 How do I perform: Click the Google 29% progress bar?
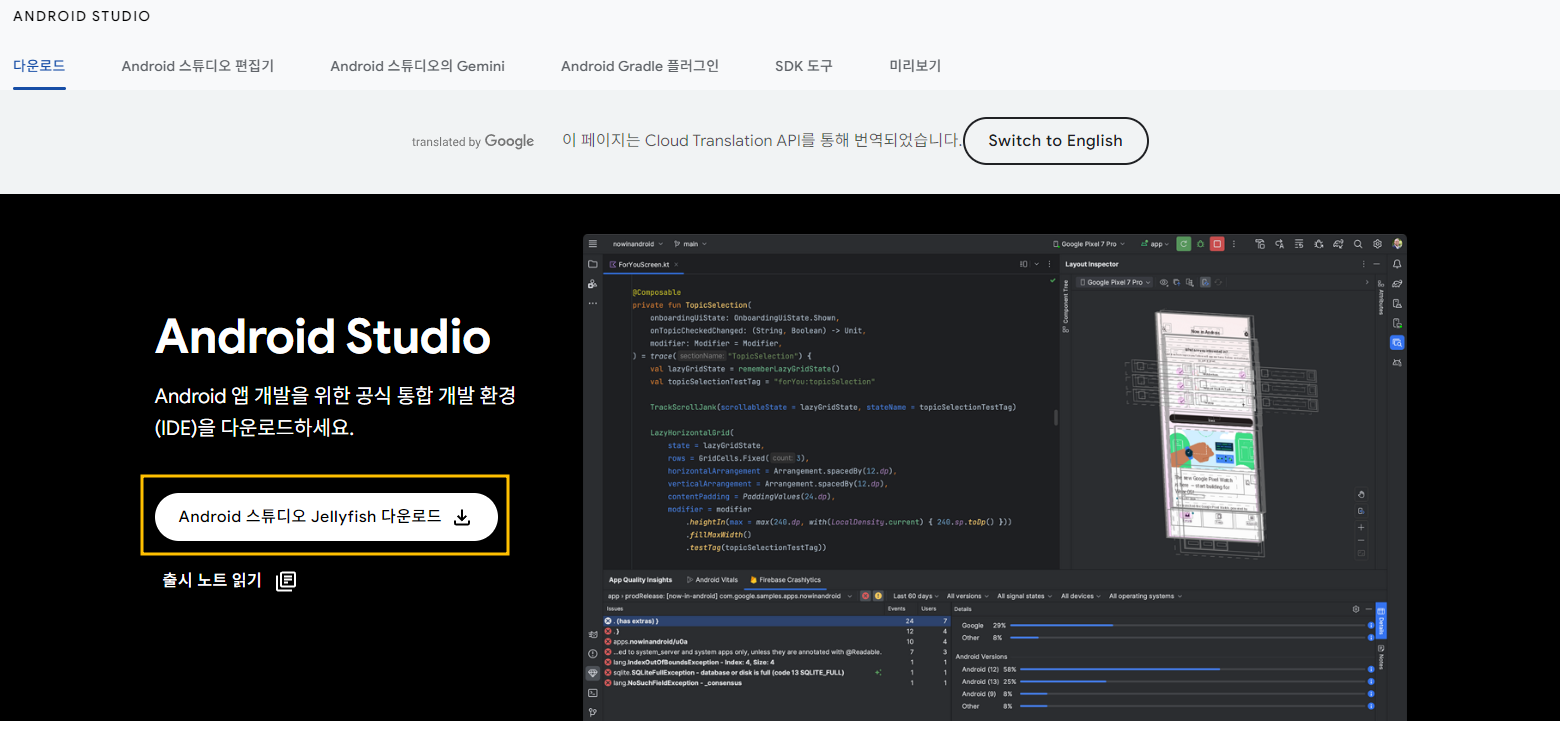1188,625
